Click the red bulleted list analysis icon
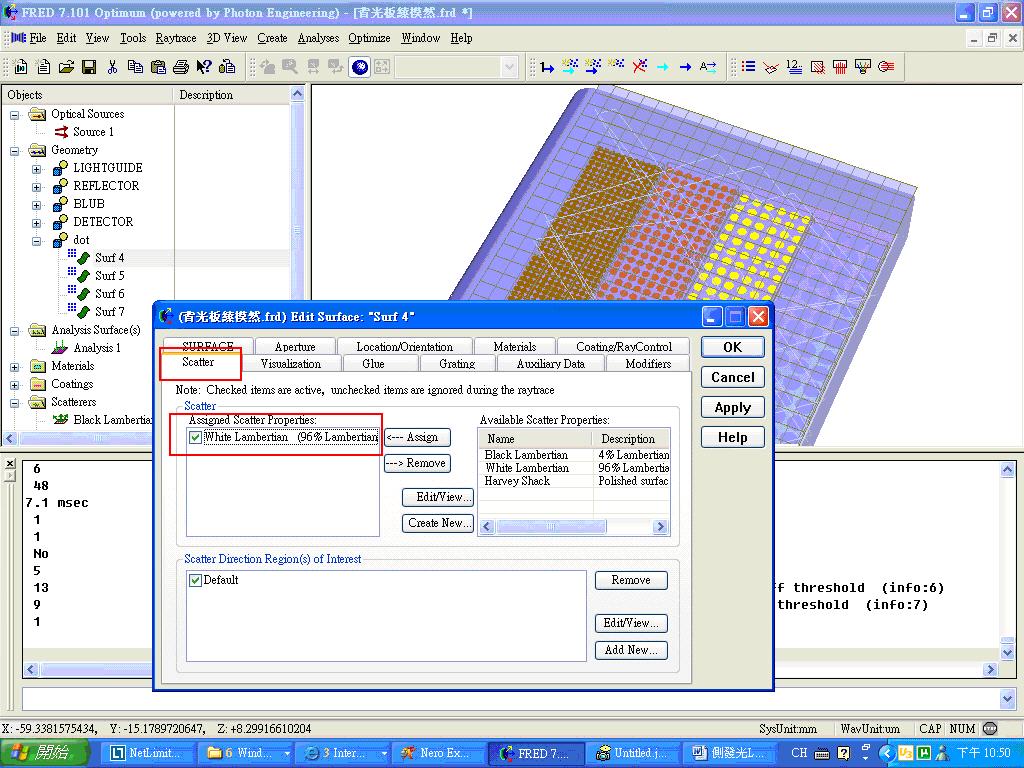Viewport: 1024px width, 768px height. pyautogui.click(x=748, y=67)
